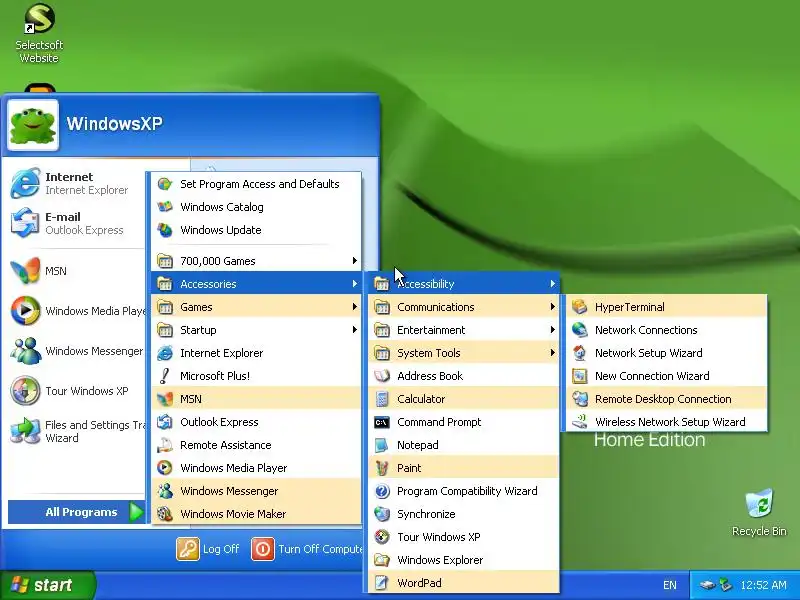Screen dimensions: 800x600
Task: Click the Log Off button
Action: pyautogui.click(x=208, y=549)
